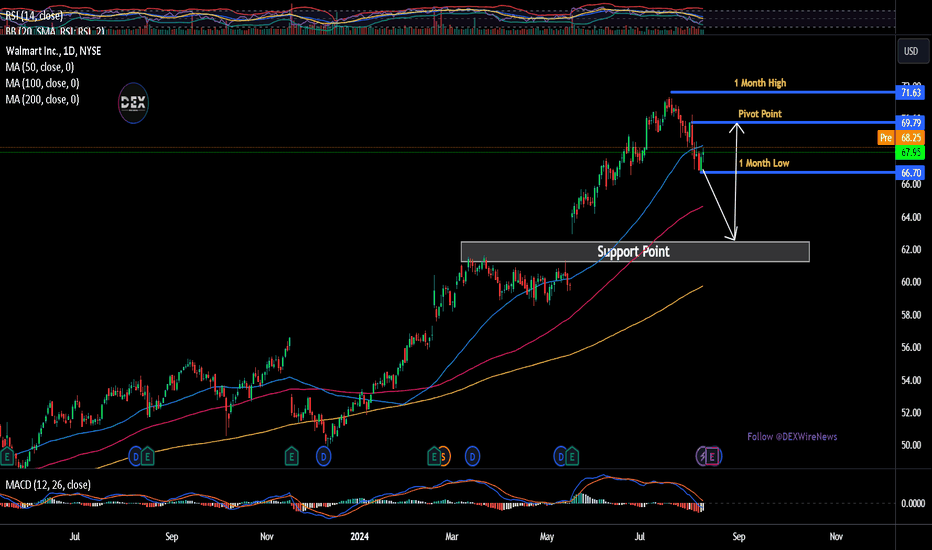Viewport: 932px width, 550px height.
Task: Click the orange Pre 68.25 pre-market label
Action: tap(901, 137)
